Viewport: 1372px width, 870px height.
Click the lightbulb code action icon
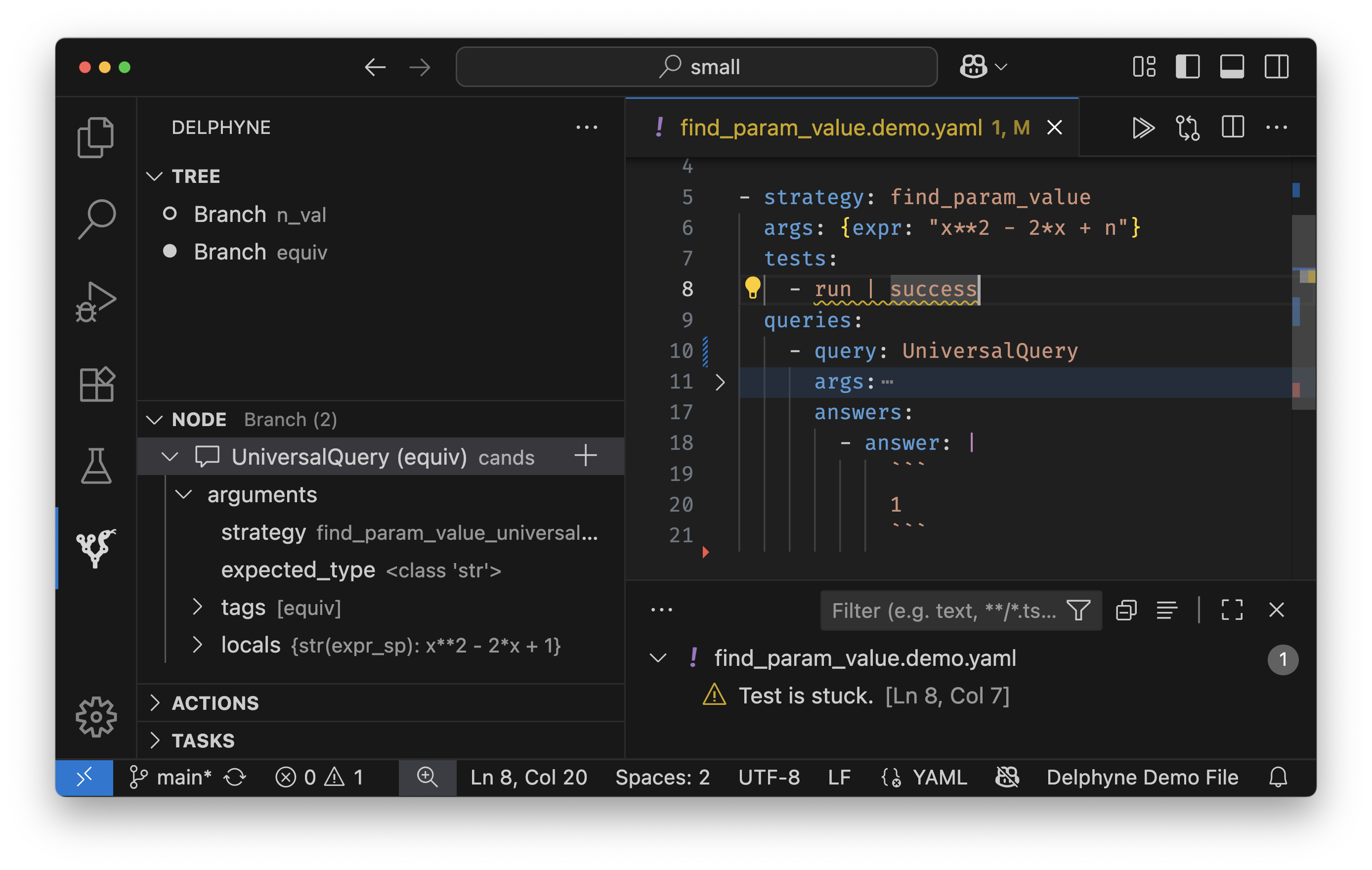(x=752, y=288)
